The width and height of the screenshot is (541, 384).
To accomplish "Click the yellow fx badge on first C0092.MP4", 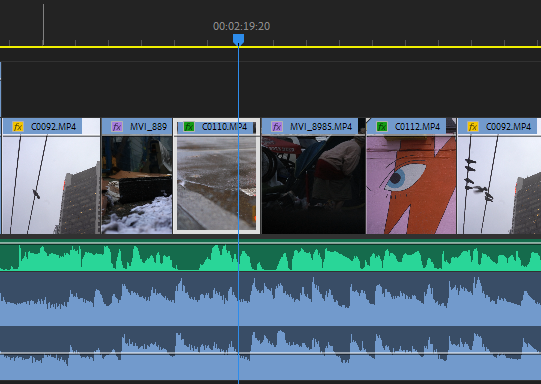I will tap(18, 127).
